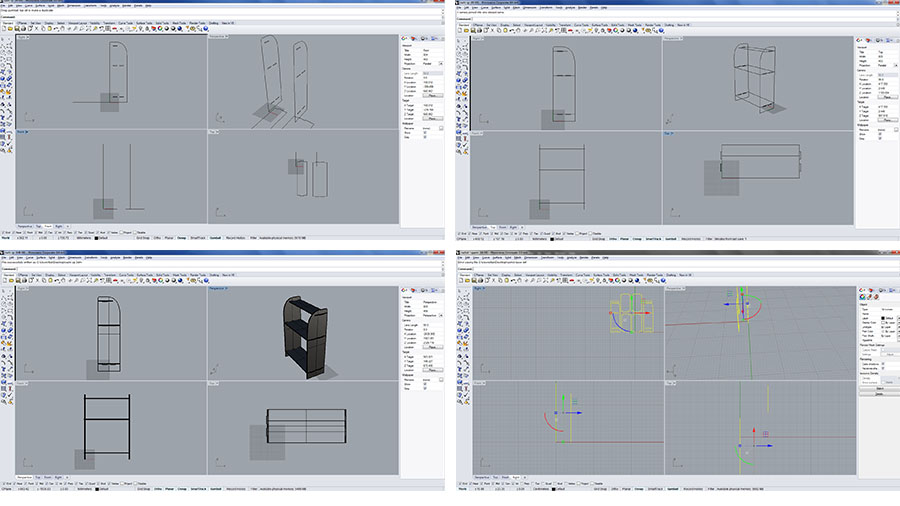Viewport: 900px width, 506px height.
Task: Click Cut icon in two-panels window toolbar
Action: pos(37,29)
